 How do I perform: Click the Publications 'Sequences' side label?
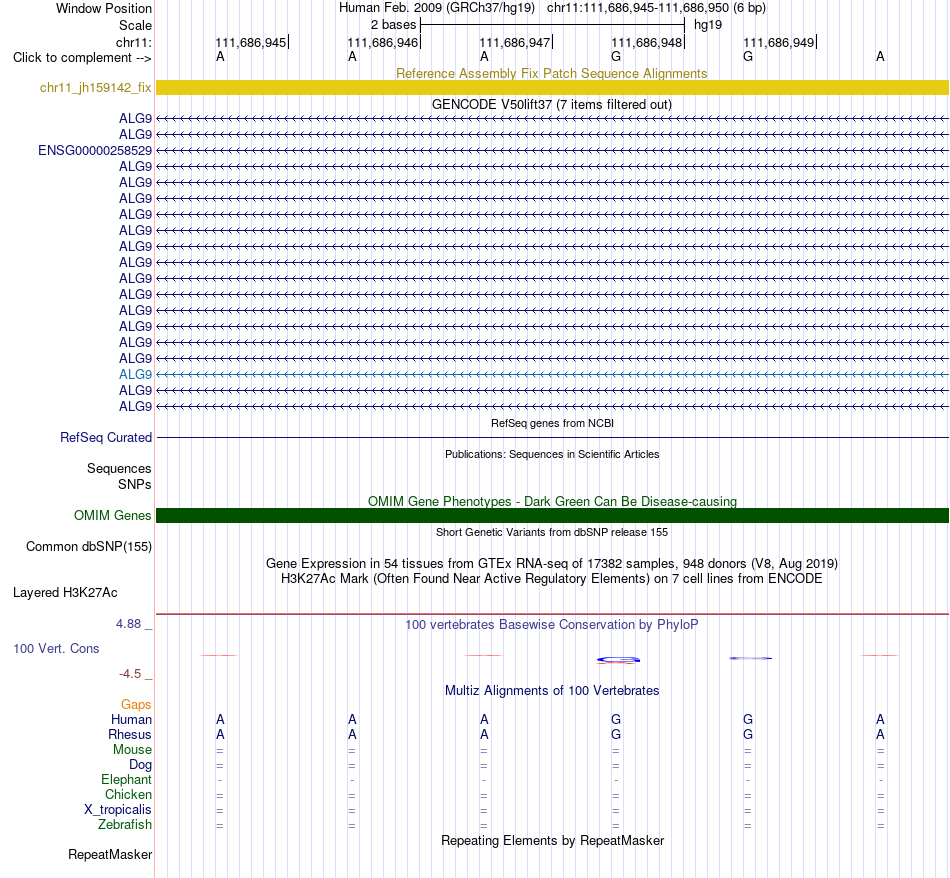(119, 468)
